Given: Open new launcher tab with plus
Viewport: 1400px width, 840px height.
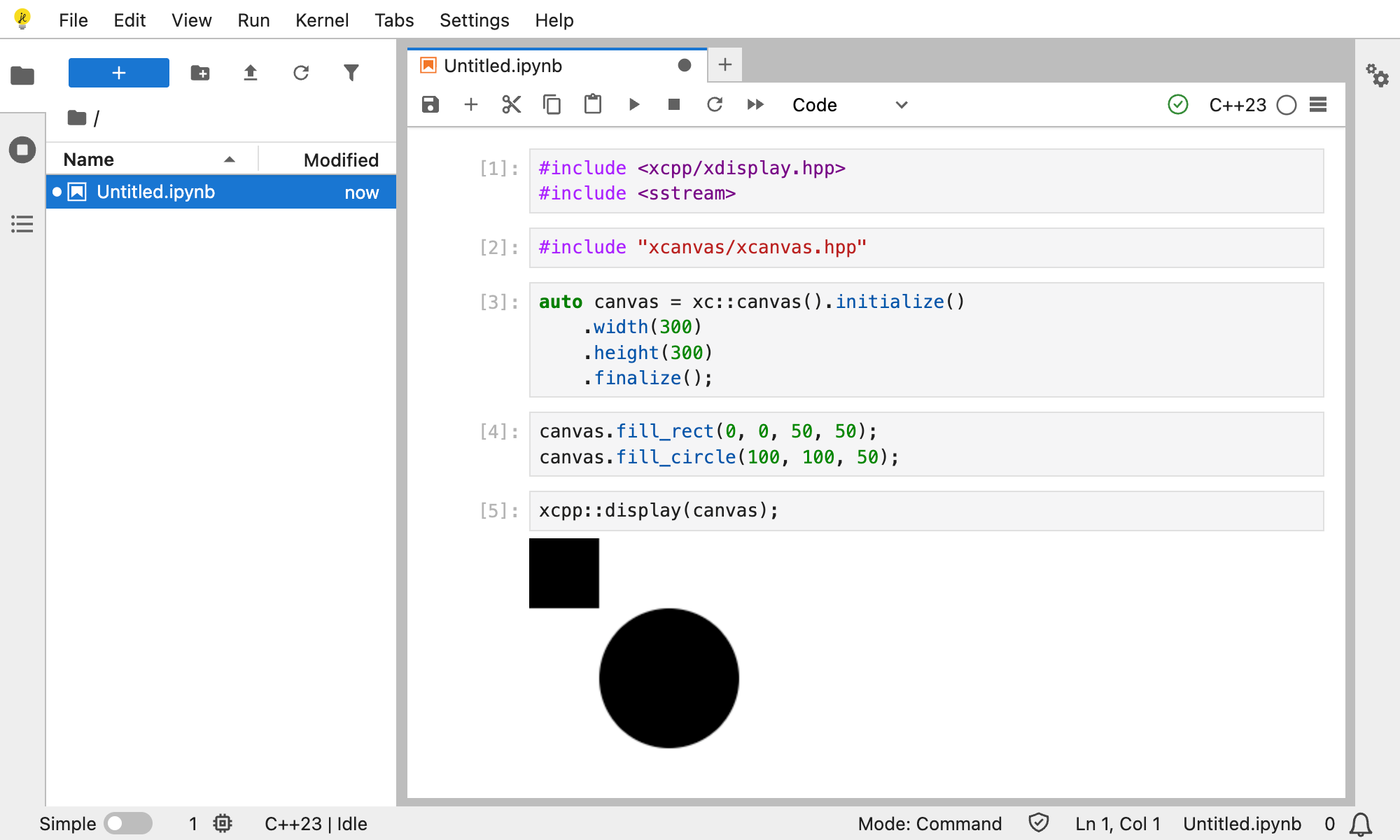Looking at the screenshot, I should [725, 65].
